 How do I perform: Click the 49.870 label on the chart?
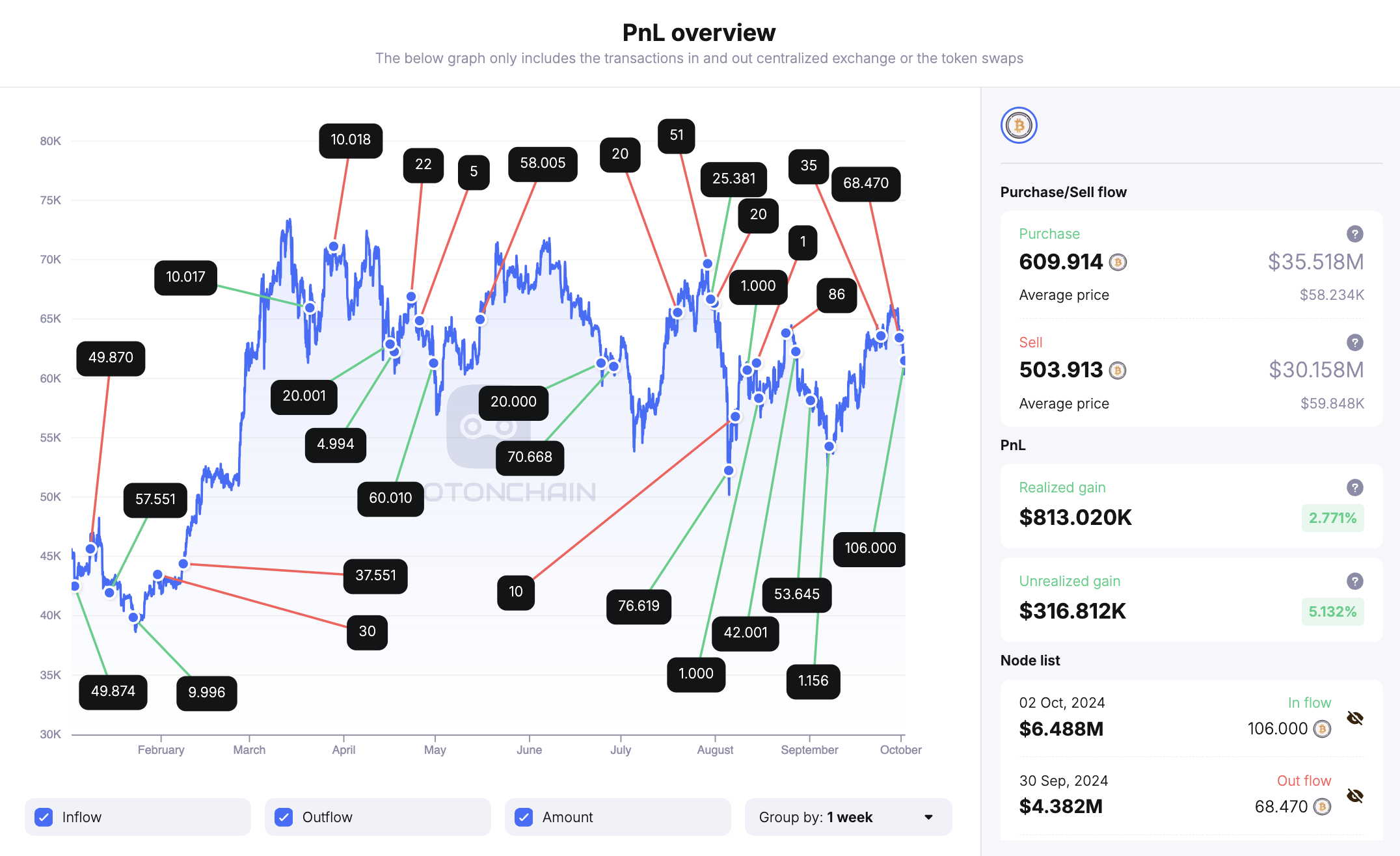(x=111, y=358)
